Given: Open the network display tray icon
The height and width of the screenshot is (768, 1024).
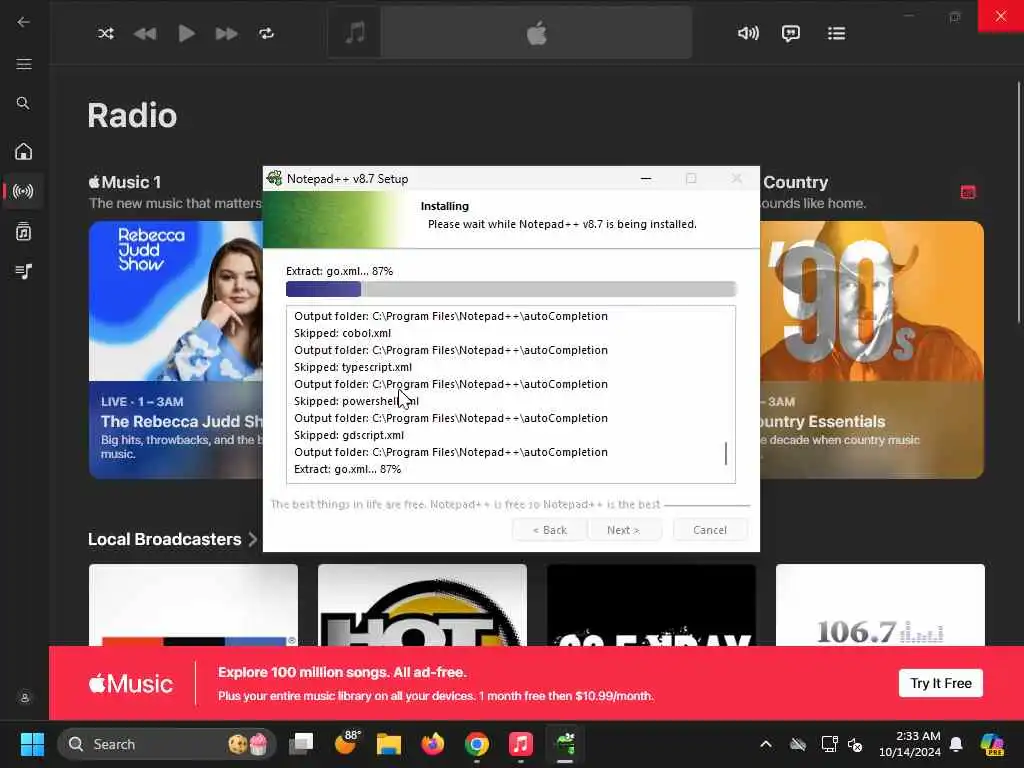Looking at the screenshot, I should (x=829, y=744).
